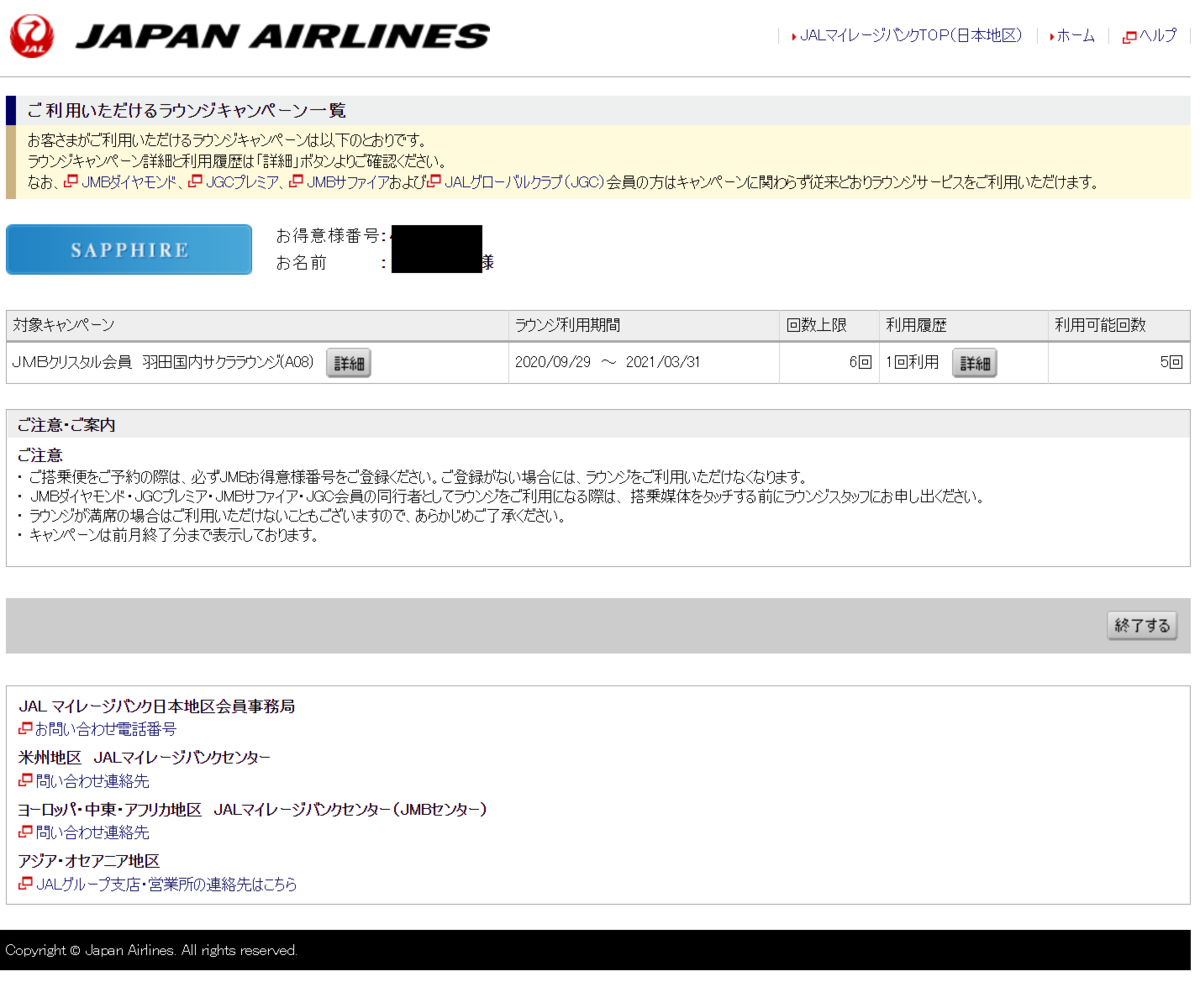1200x987 pixels.
Task: Click the JAL crane logo
Action: [x=32, y=36]
